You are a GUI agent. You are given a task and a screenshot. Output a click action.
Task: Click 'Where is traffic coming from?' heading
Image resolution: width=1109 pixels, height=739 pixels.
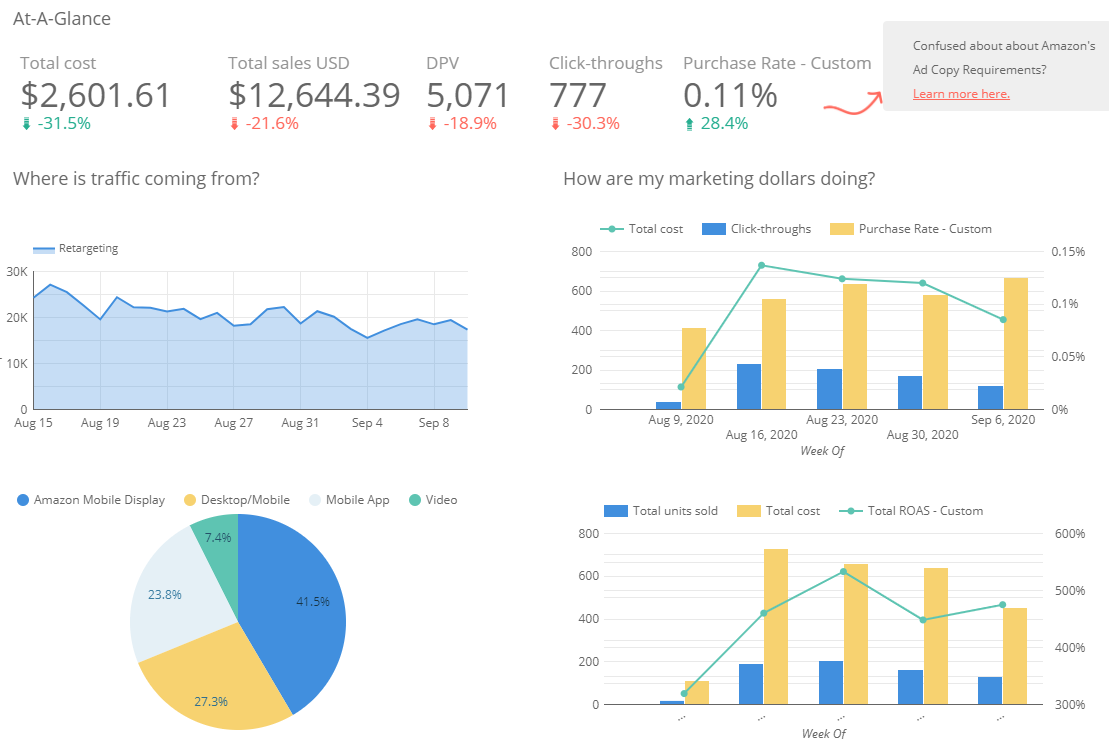[136, 178]
